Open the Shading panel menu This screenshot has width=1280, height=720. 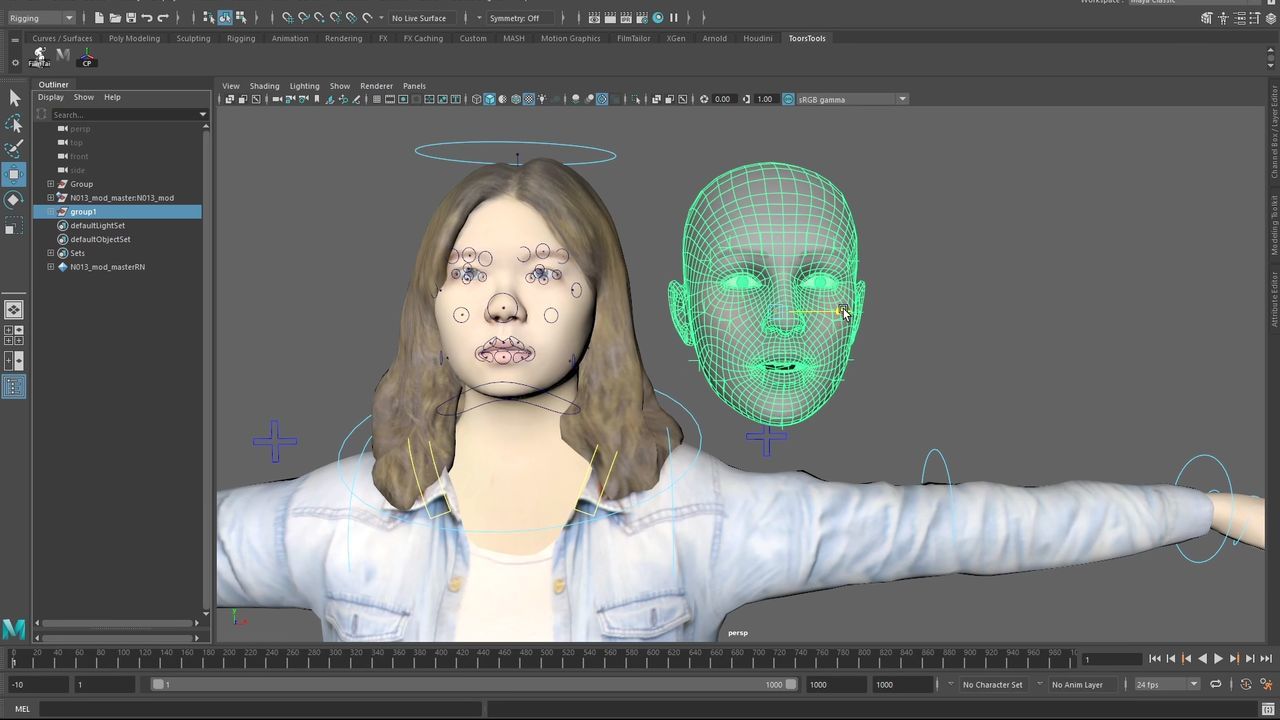(x=264, y=86)
